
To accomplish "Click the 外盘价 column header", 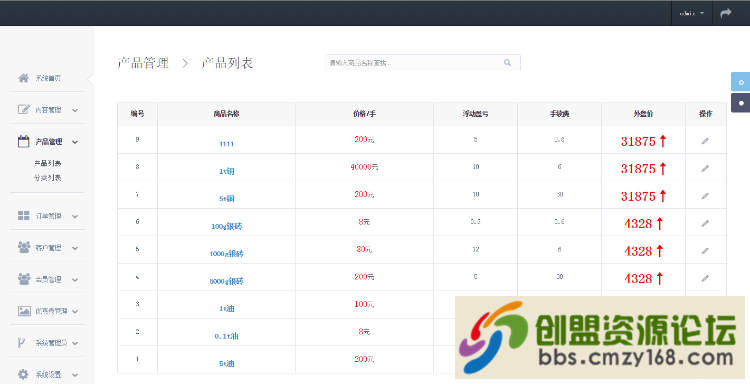I will (x=643, y=114).
